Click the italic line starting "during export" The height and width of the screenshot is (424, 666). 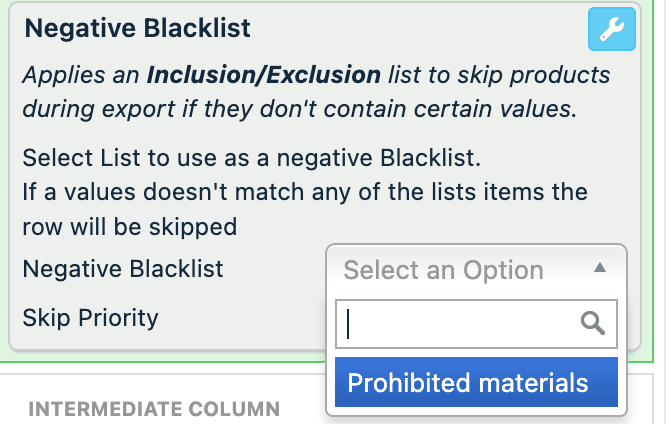point(299,108)
